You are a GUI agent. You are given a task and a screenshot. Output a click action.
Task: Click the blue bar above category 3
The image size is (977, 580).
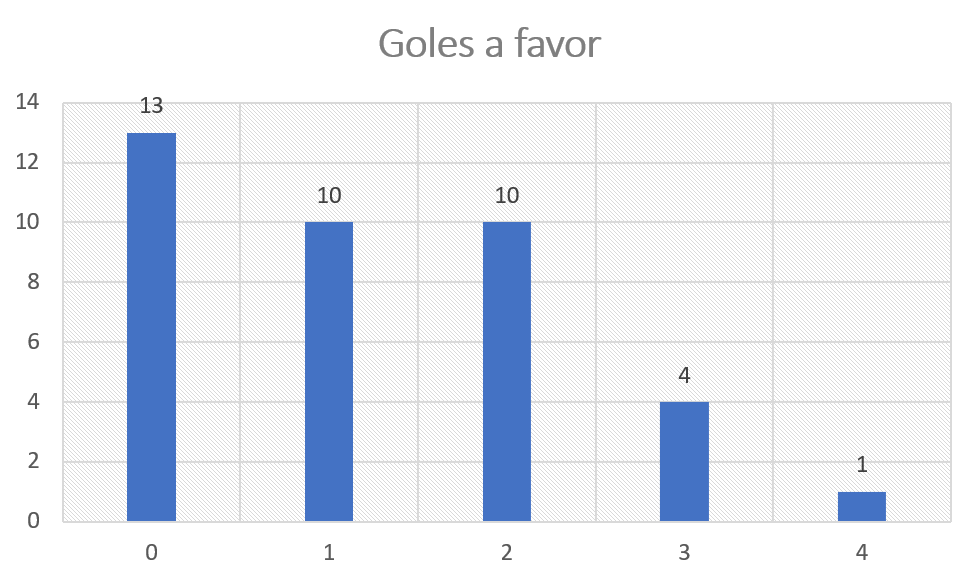point(685,461)
